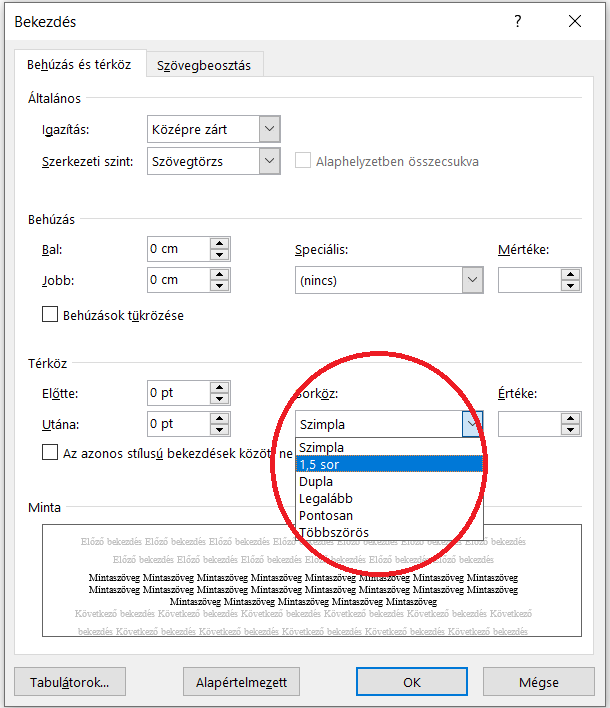610x708 pixels.
Task: Increase the Bal indent spinner up arrow
Action: click(219, 243)
